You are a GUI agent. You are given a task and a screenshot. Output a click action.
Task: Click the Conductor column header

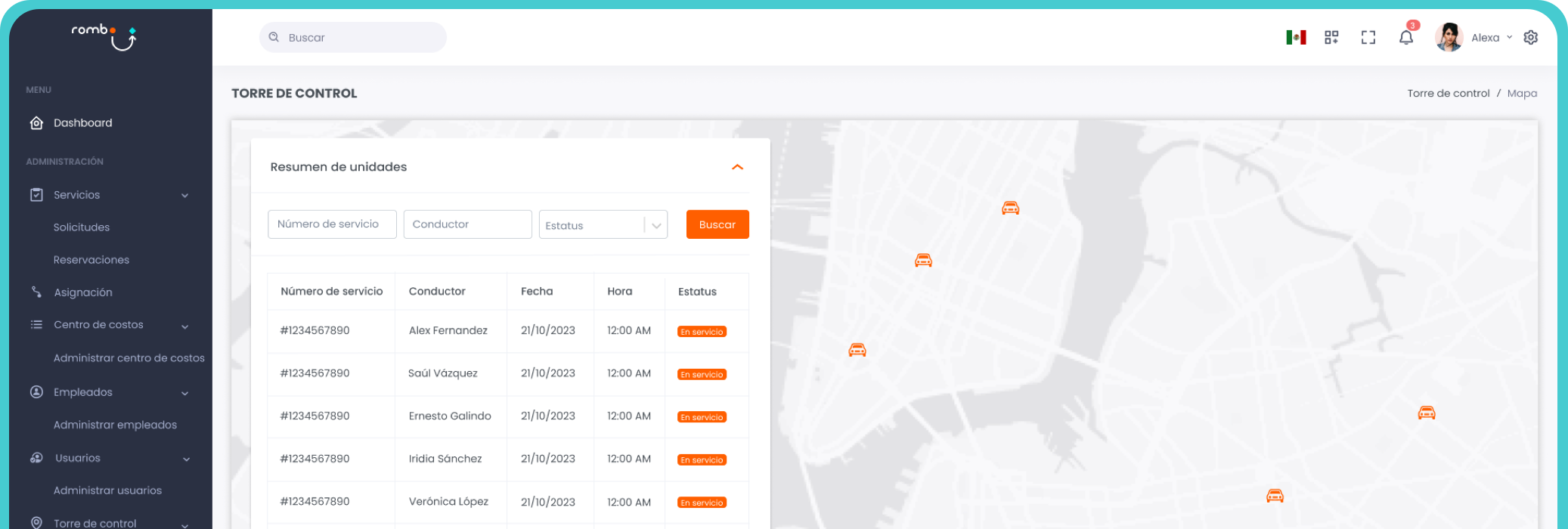click(x=437, y=291)
